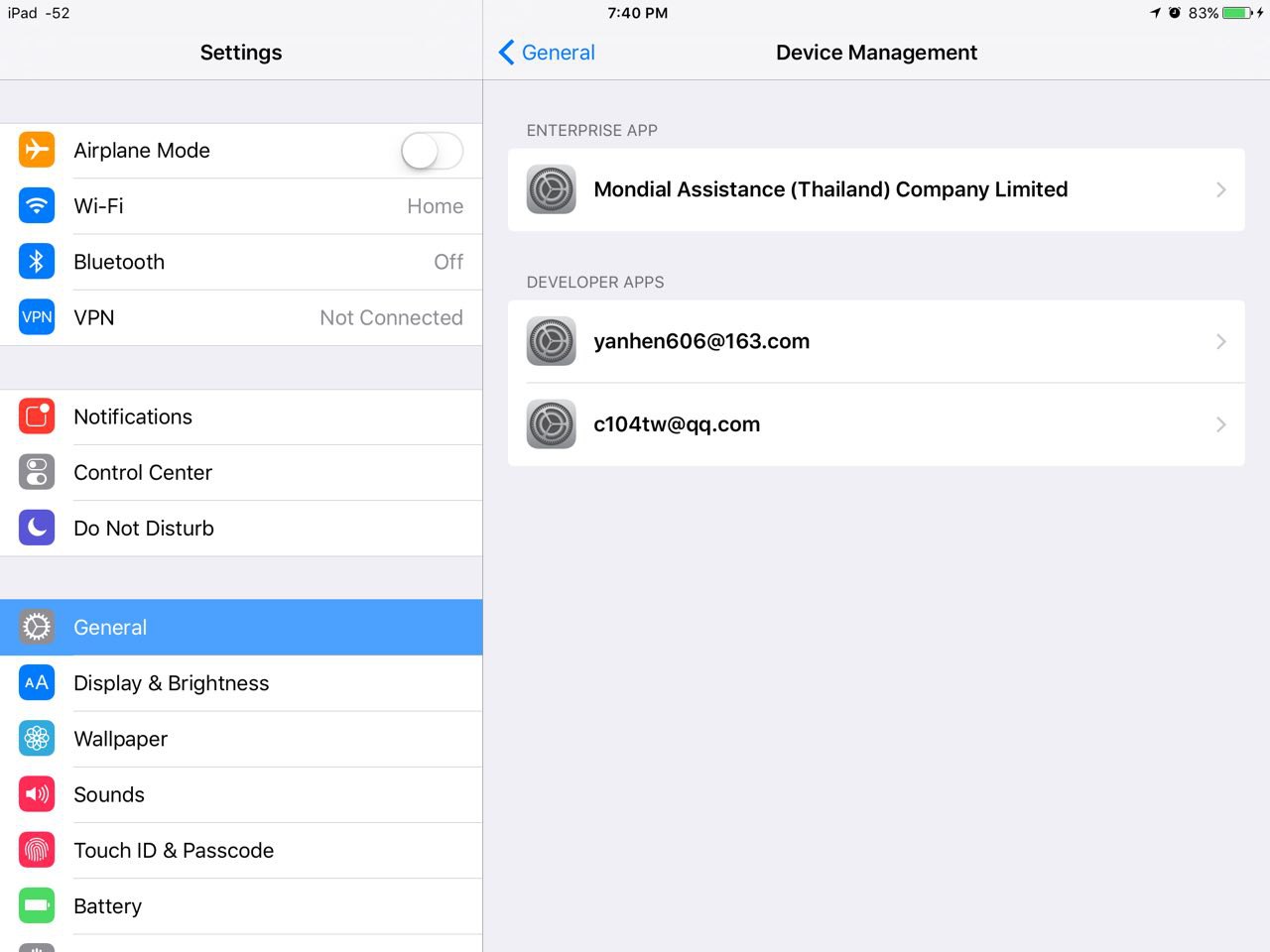
Task: Tap the Control Center icon
Action: pyautogui.click(x=37, y=472)
